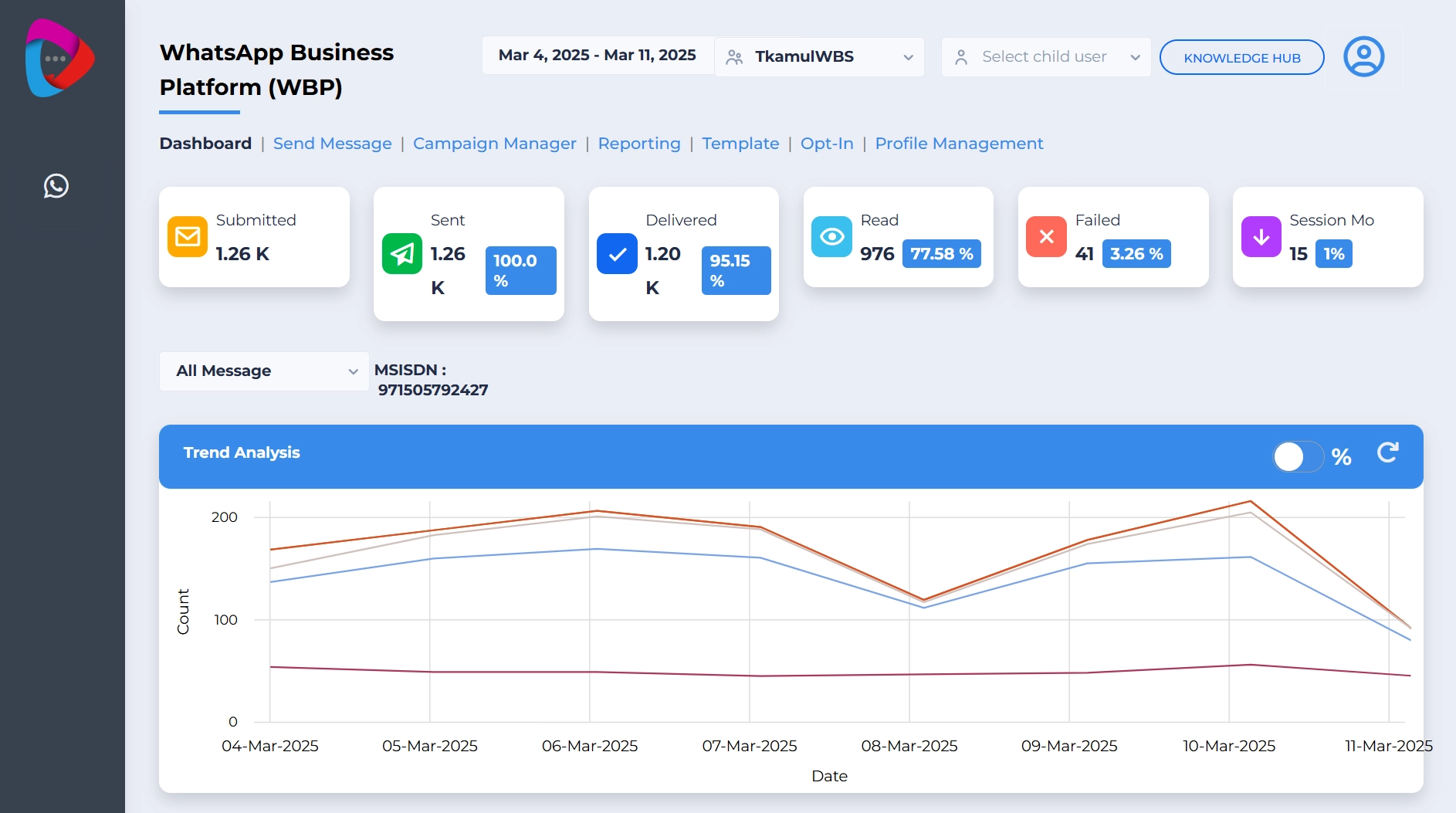
Task: Click the WhatsApp Business Platform title
Action: point(276,69)
